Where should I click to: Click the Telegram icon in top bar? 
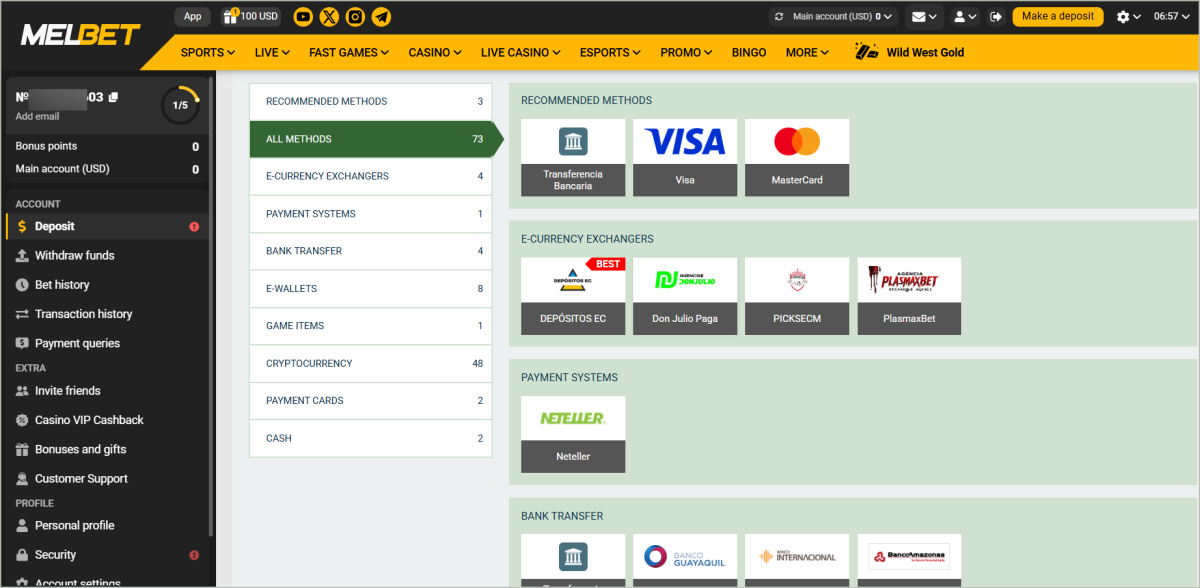pos(381,17)
